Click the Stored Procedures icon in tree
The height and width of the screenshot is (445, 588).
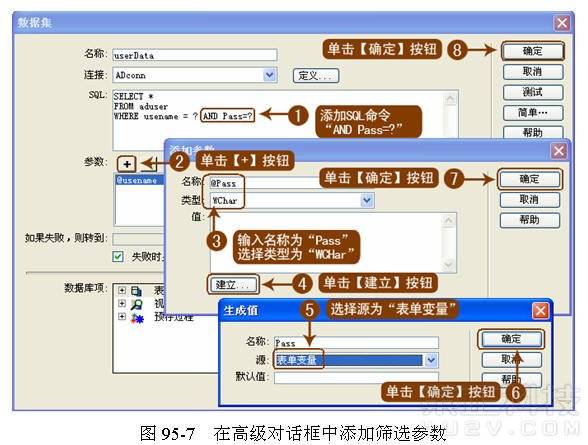(137, 318)
